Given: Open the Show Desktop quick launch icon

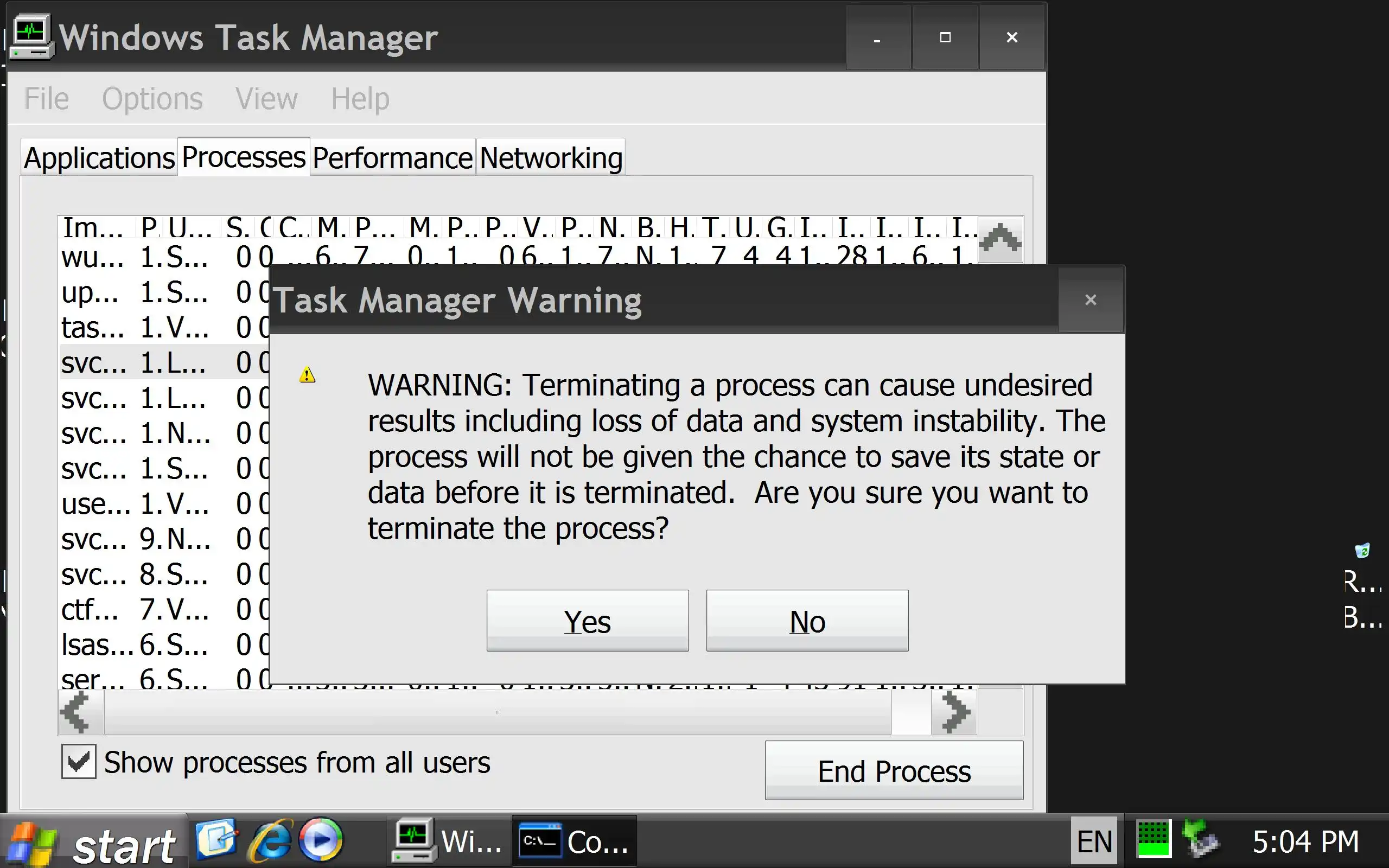Looking at the screenshot, I should click(x=215, y=840).
